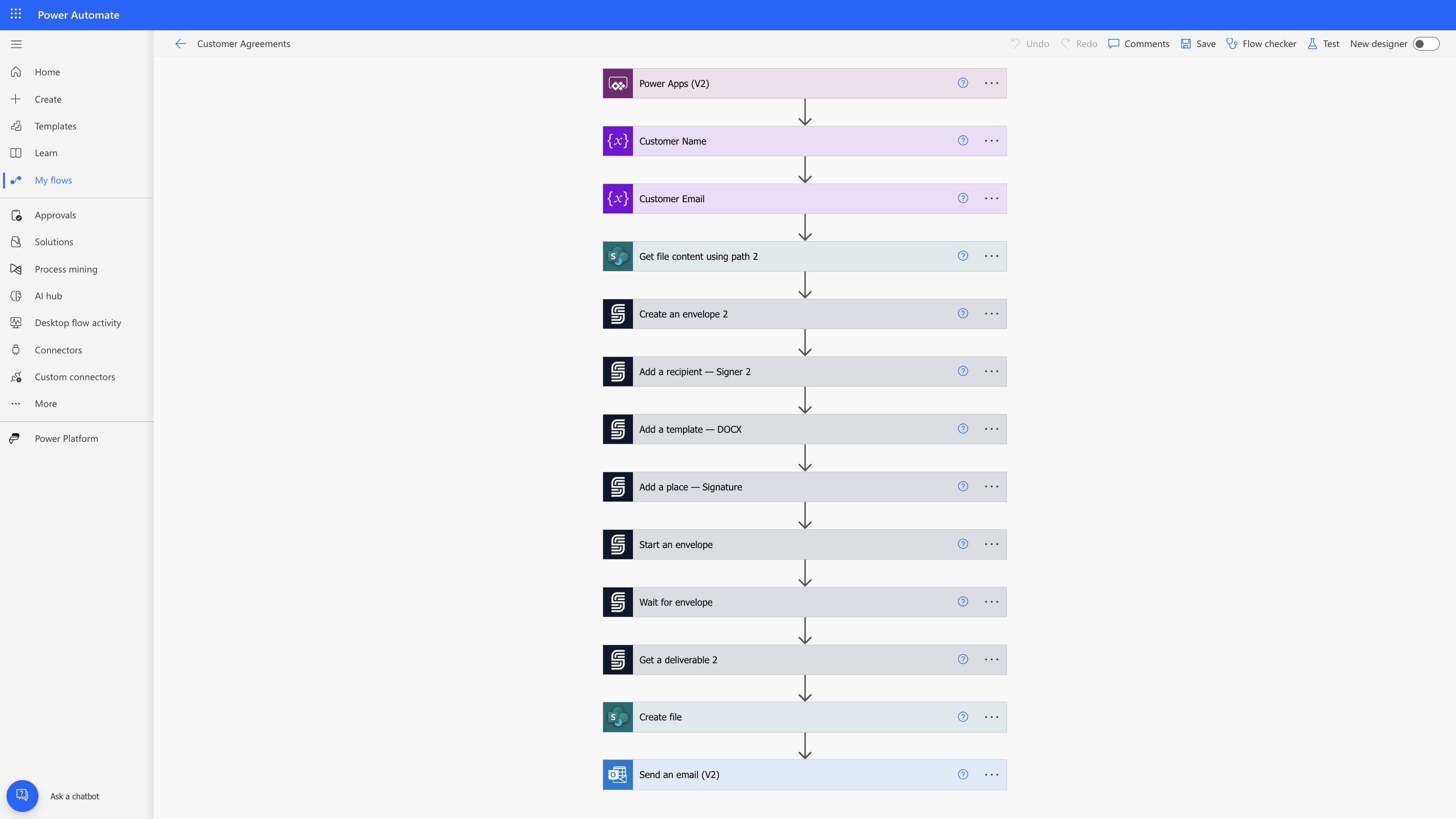
Task: Click the back arrow beside Customer Agreements
Action: (x=180, y=44)
